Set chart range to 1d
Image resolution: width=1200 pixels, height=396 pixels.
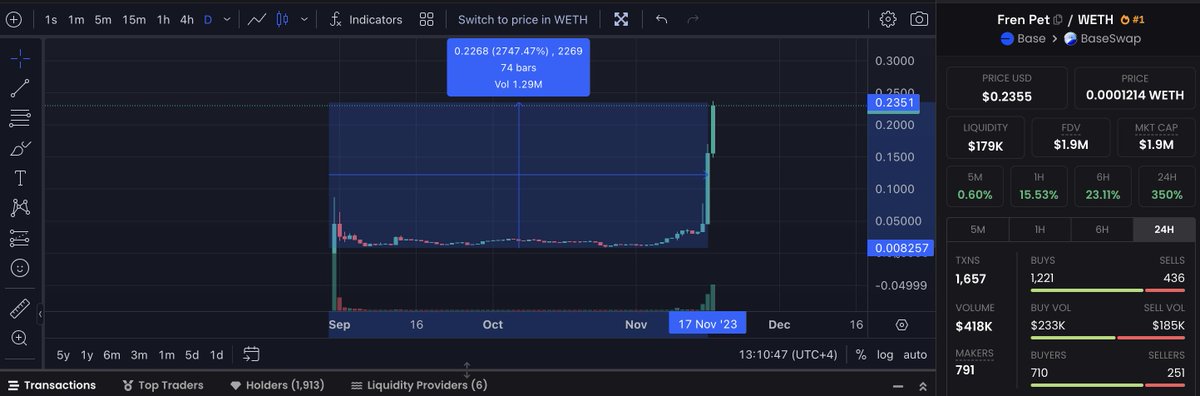pos(216,354)
